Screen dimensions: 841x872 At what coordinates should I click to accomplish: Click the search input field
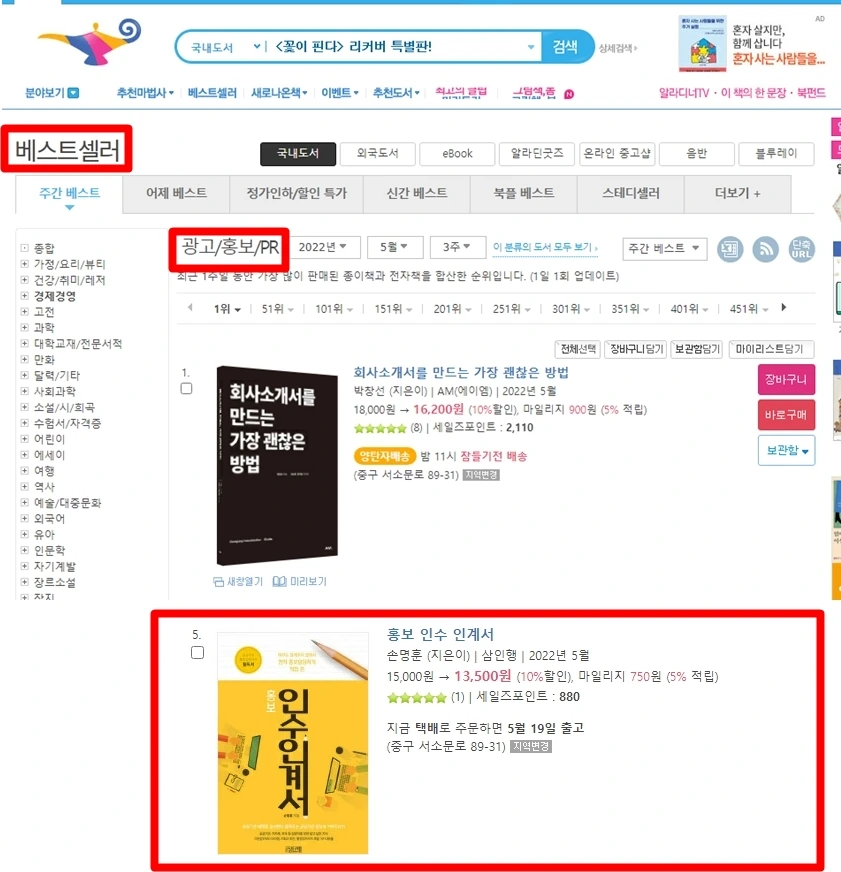[x=397, y=47]
